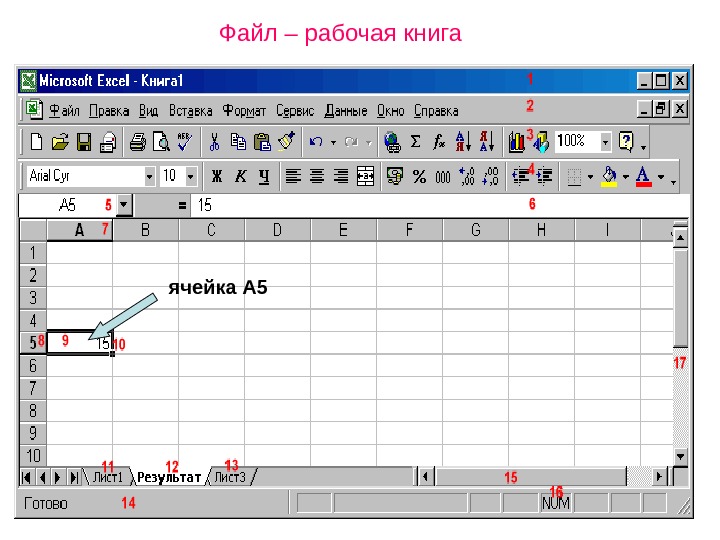720x540 pixels.
Task: Open the 100% zoom dropdown
Action: point(606,142)
